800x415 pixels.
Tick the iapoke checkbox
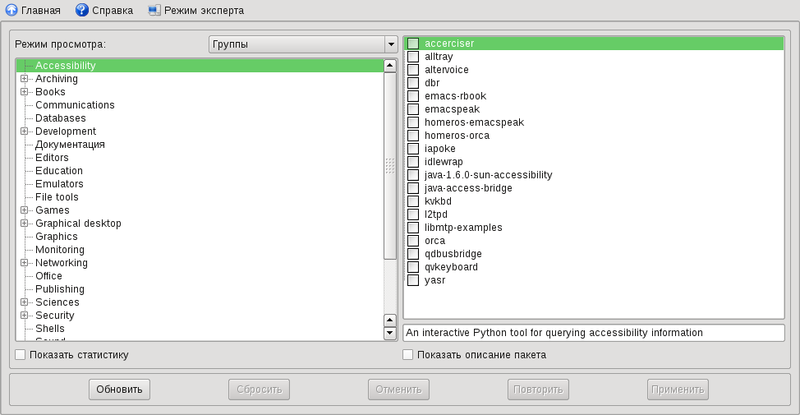(413, 149)
